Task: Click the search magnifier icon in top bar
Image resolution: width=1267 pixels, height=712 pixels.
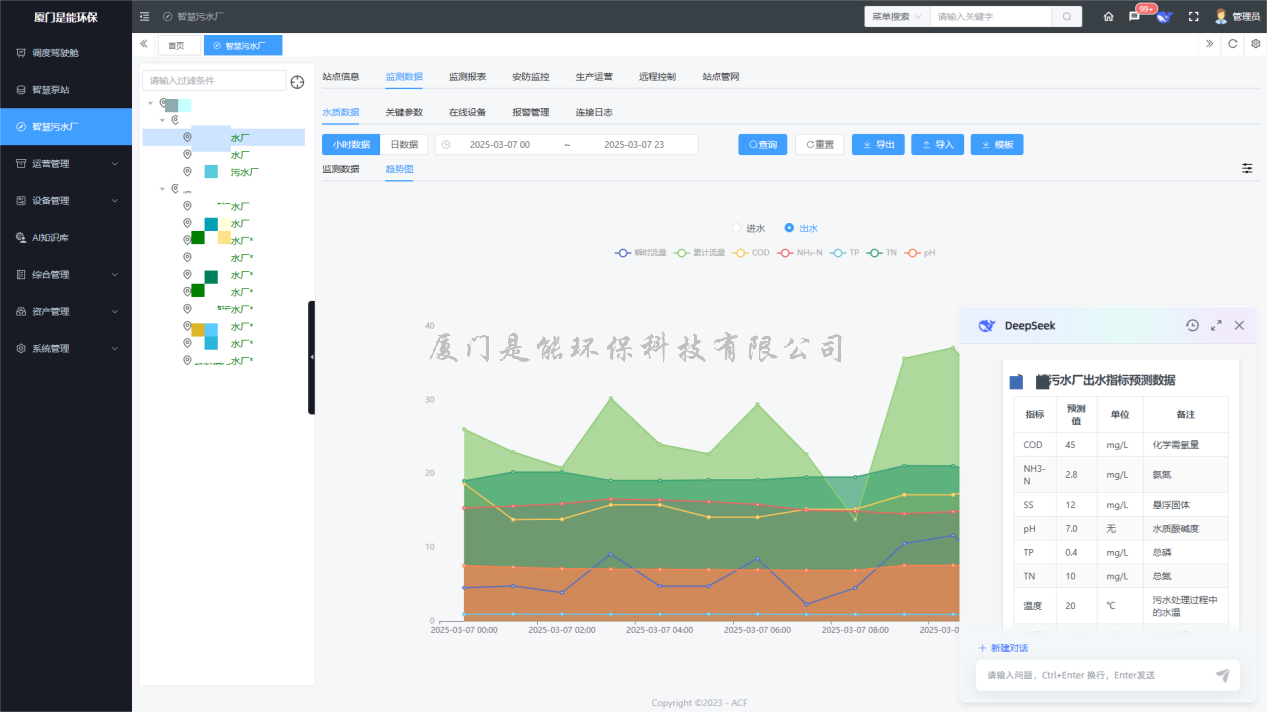Action: 1067,16
